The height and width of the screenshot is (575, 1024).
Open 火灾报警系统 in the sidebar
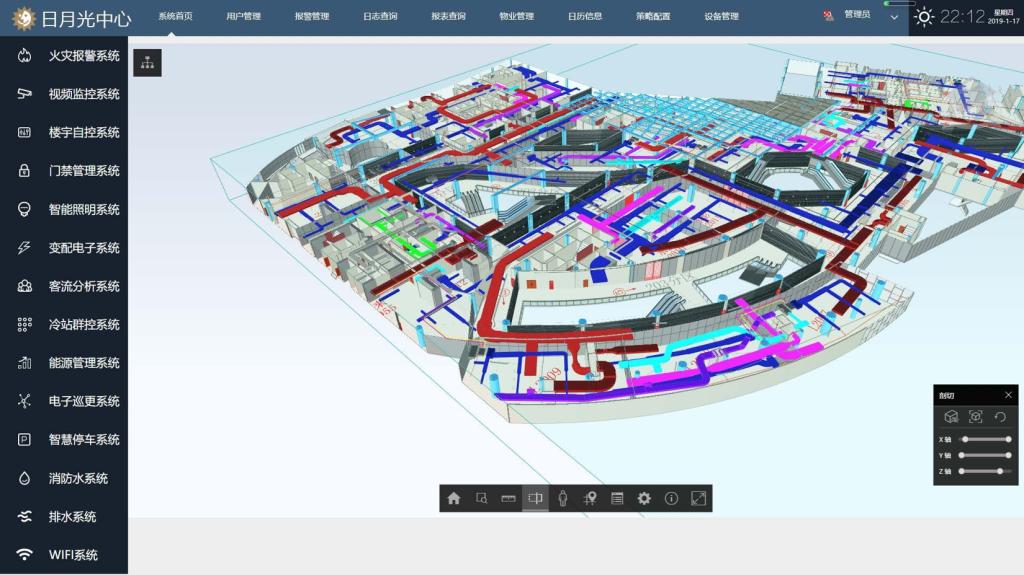point(84,56)
